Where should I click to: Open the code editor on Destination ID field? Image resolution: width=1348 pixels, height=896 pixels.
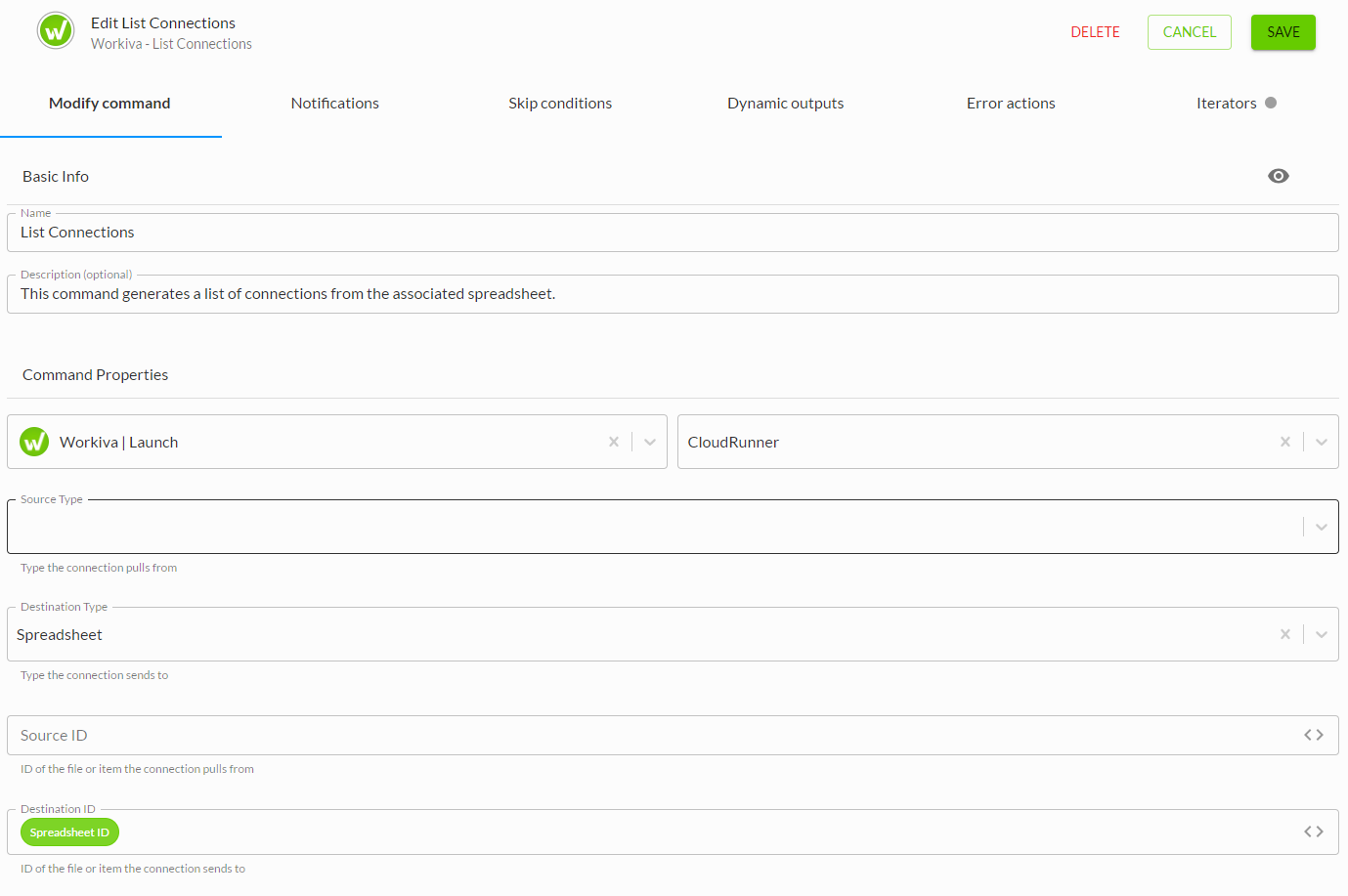point(1314,832)
